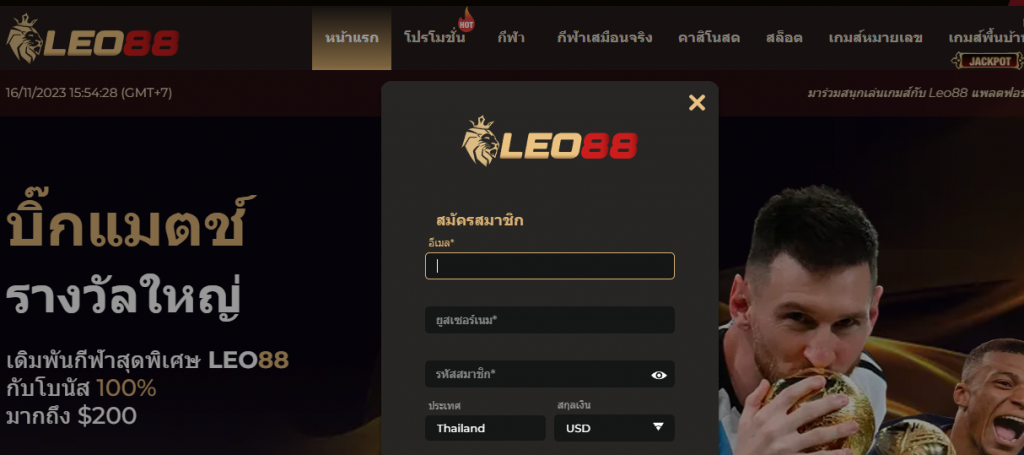
Task: Toggle password visibility eye icon
Action: click(659, 375)
